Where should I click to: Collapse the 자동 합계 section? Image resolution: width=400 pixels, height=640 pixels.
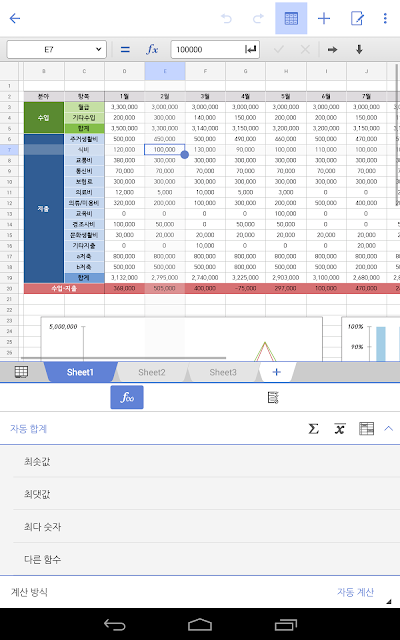389,429
